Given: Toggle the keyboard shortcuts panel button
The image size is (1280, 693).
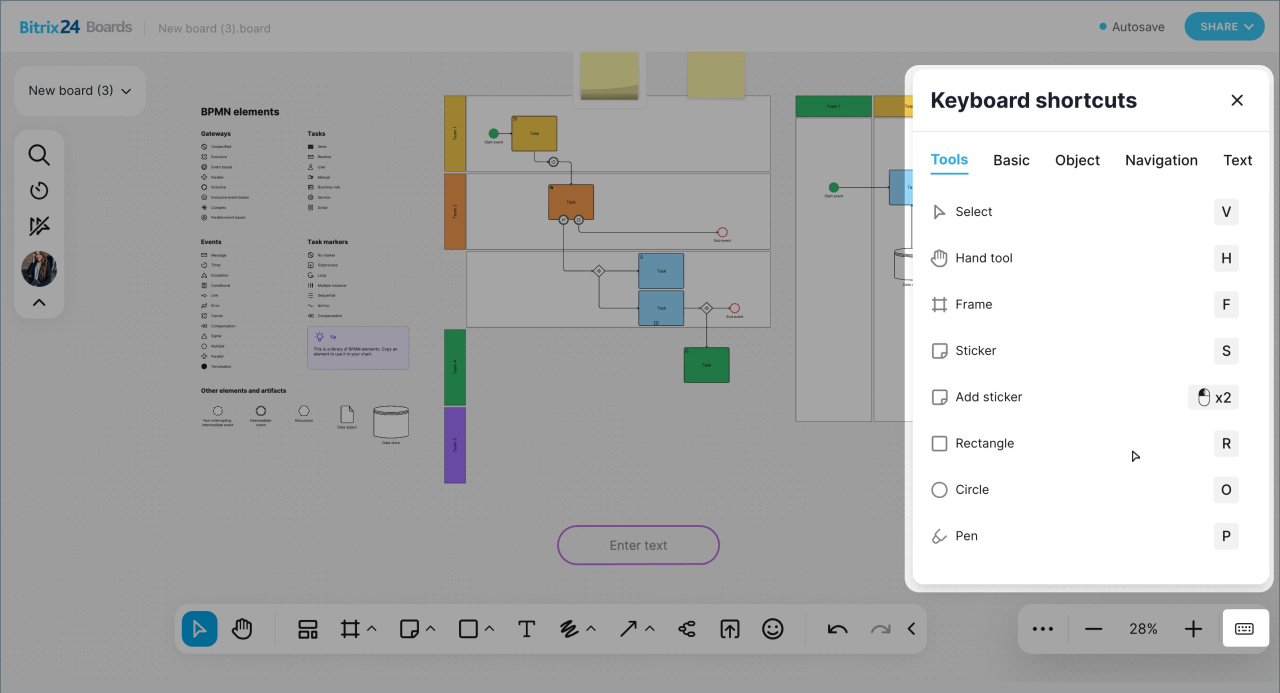Looking at the screenshot, I should click(1244, 629).
